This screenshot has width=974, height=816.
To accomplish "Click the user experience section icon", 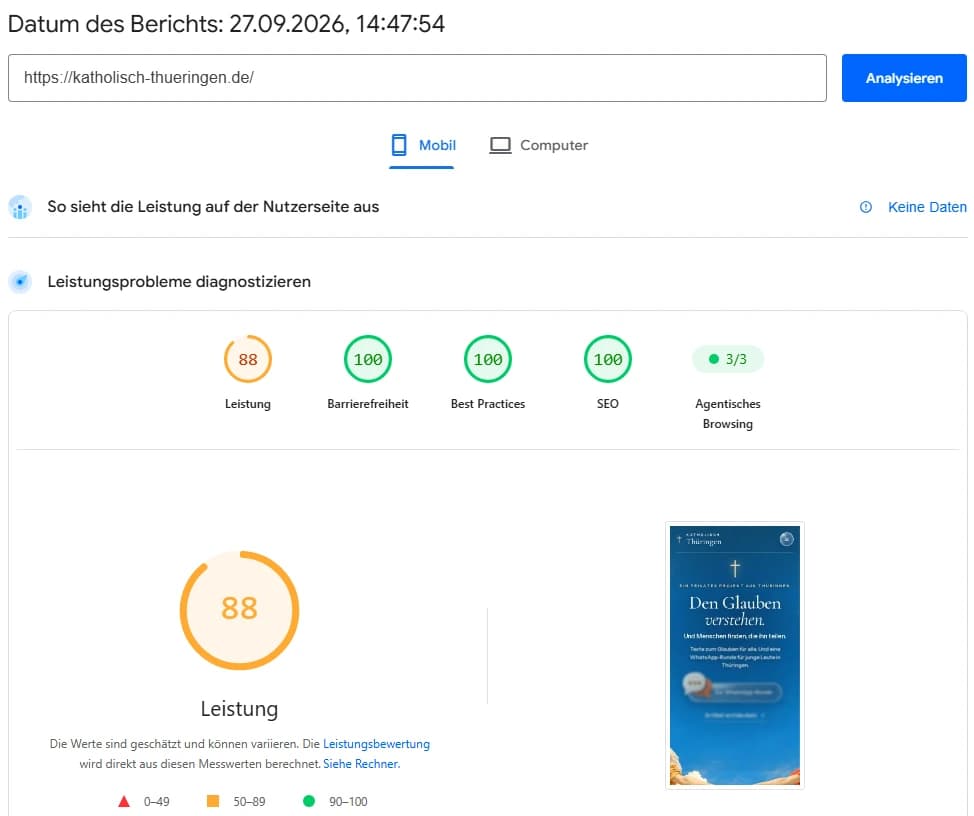I will click(x=20, y=207).
